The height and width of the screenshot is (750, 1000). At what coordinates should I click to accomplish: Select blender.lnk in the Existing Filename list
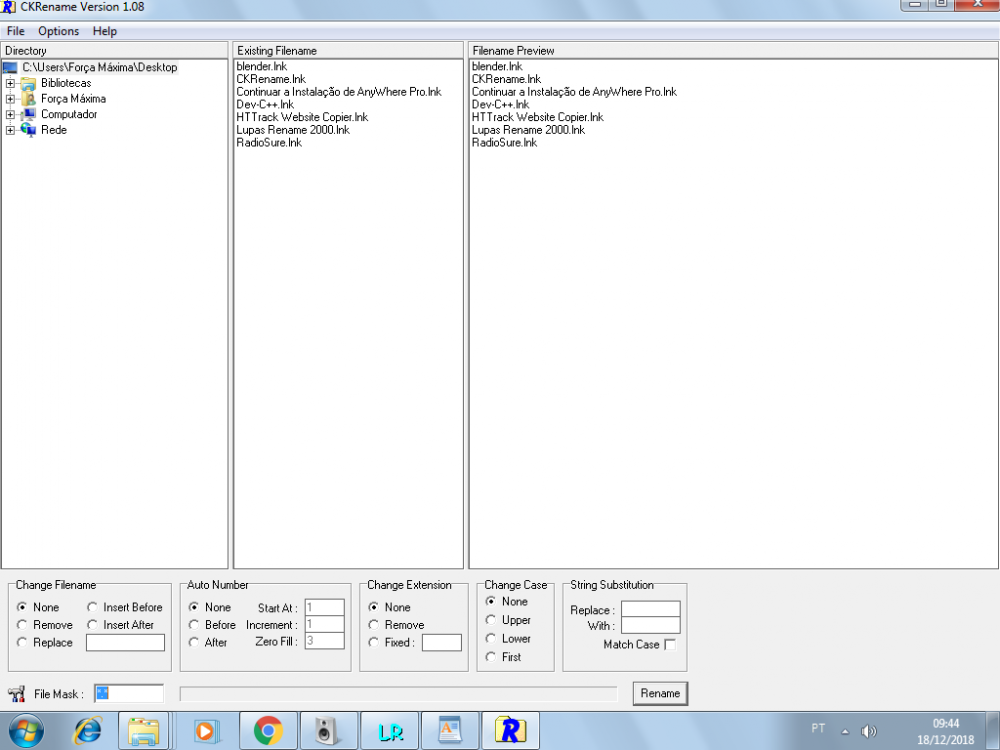point(261,66)
